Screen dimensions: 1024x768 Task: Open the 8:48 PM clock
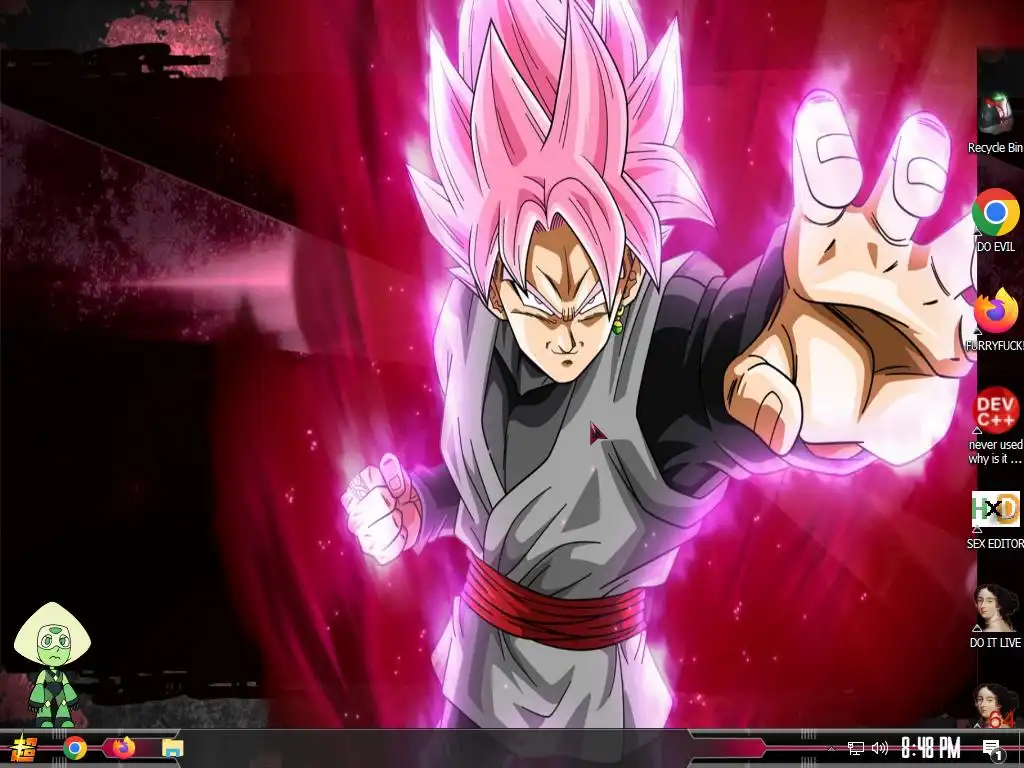(931, 748)
